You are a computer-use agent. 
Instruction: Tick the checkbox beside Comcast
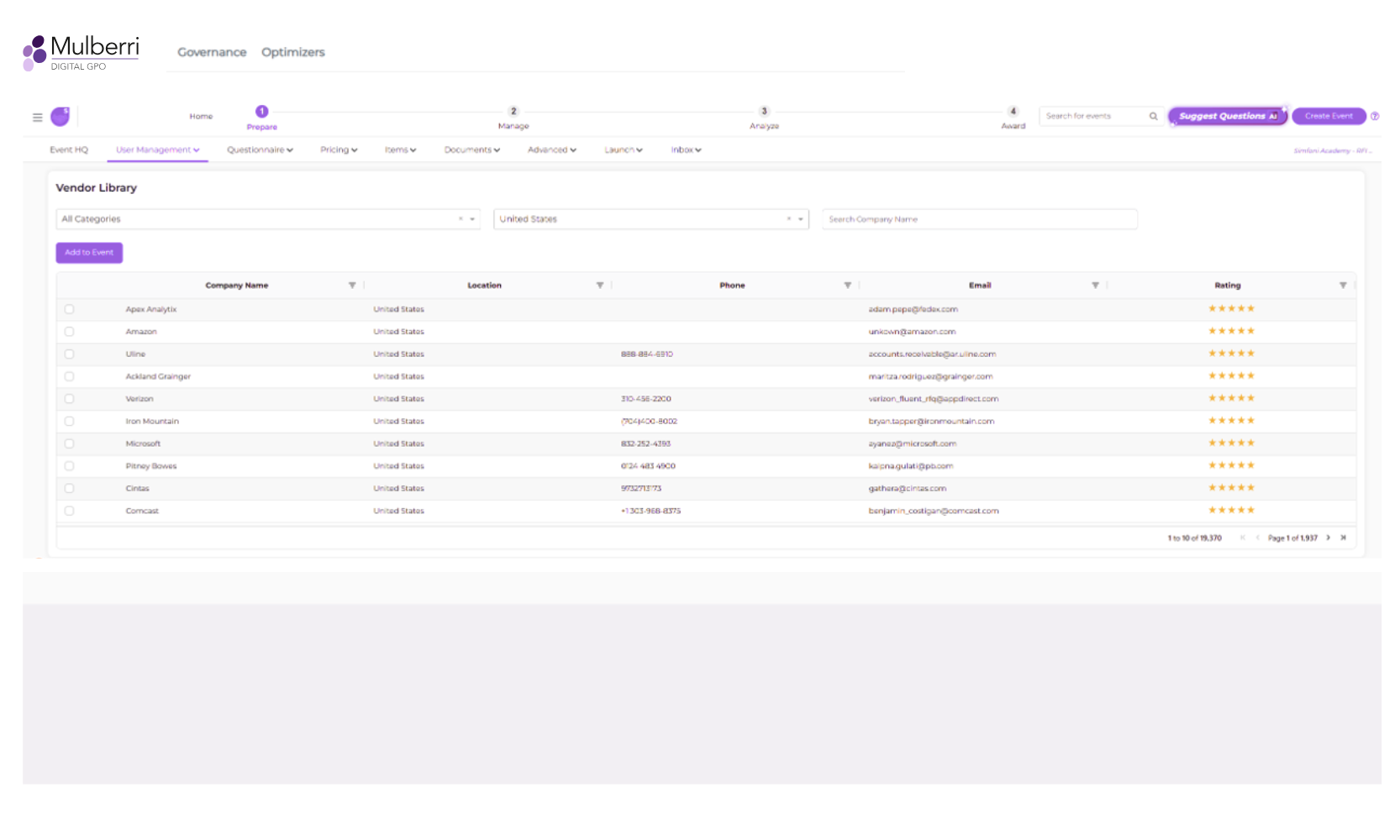pyautogui.click(x=70, y=510)
